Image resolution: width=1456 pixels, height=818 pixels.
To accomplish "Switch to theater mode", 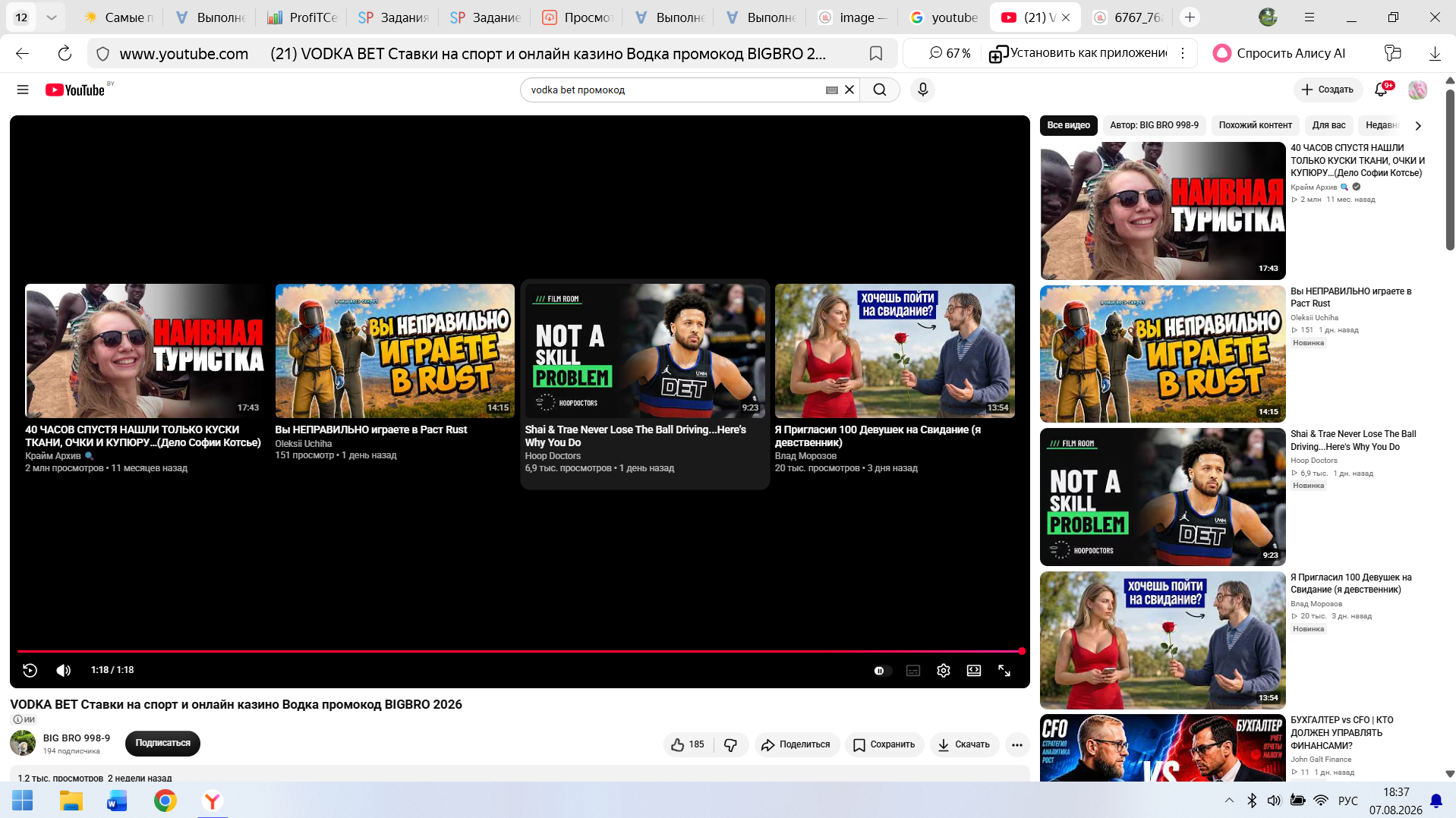I will 974,671.
